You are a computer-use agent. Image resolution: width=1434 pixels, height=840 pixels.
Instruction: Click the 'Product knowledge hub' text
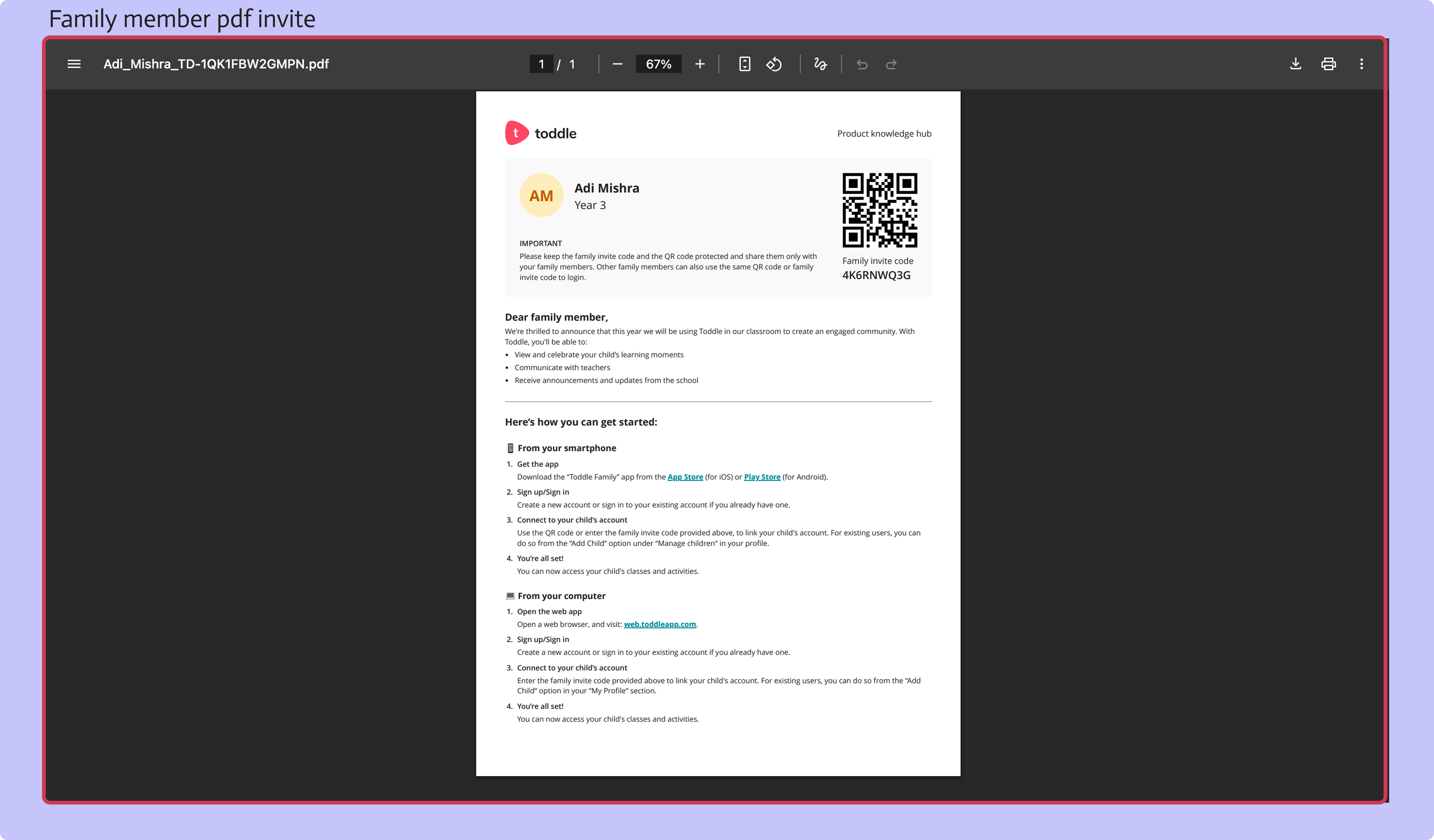[884, 134]
